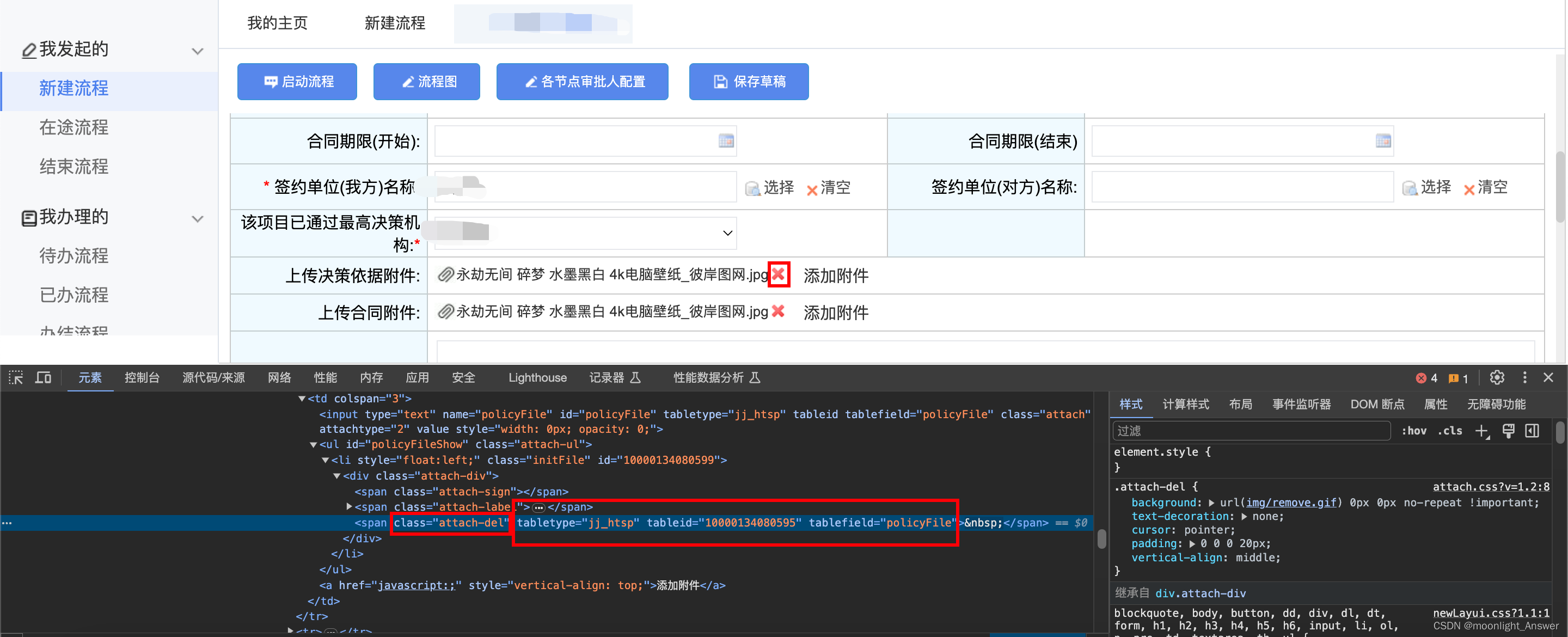Click the new style rule plus icon
This screenshot has width=1568, height=637.
(x=1481, y=431)
